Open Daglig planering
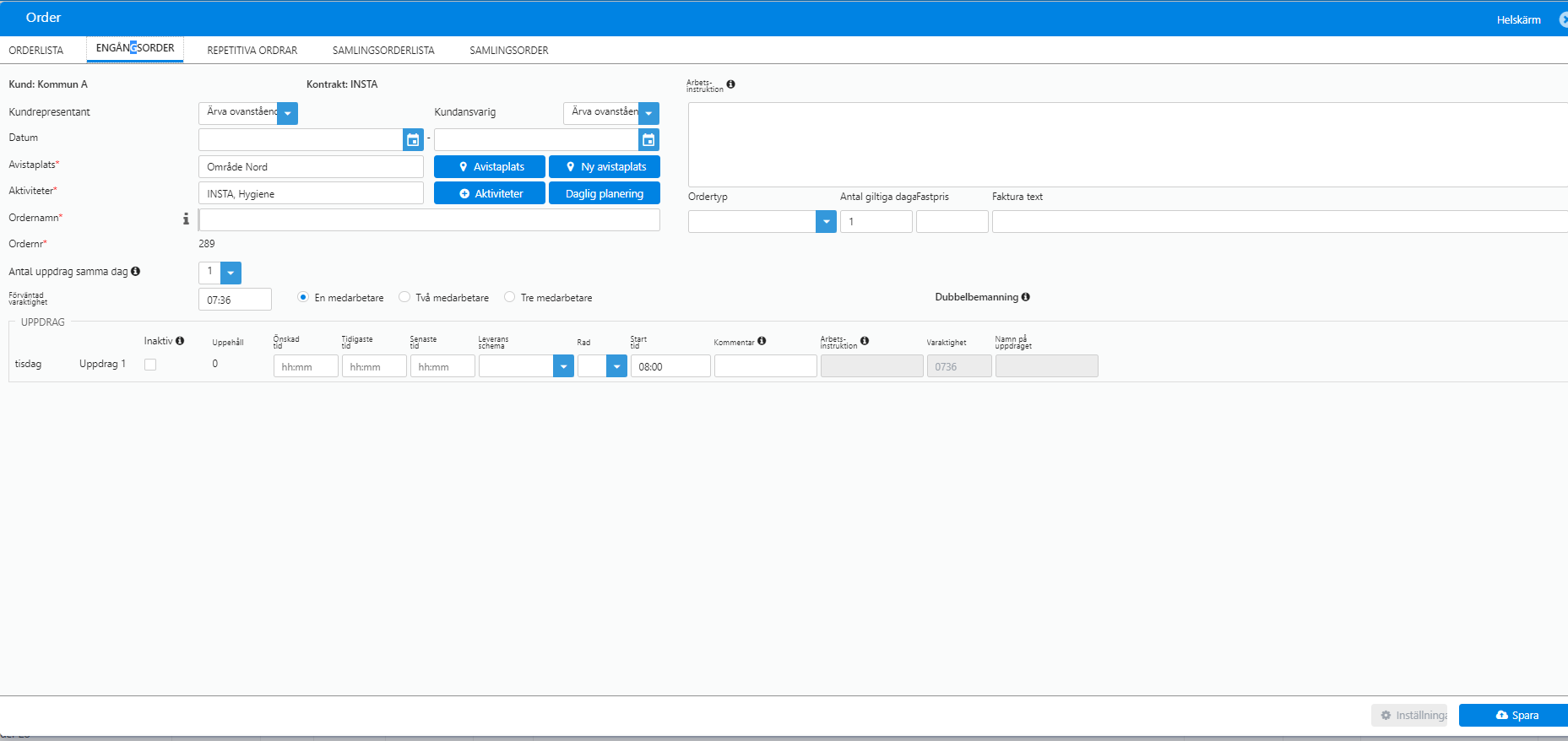Viewport: 1568px width, 741px height. pyautogui.click(x=605, y=193)
